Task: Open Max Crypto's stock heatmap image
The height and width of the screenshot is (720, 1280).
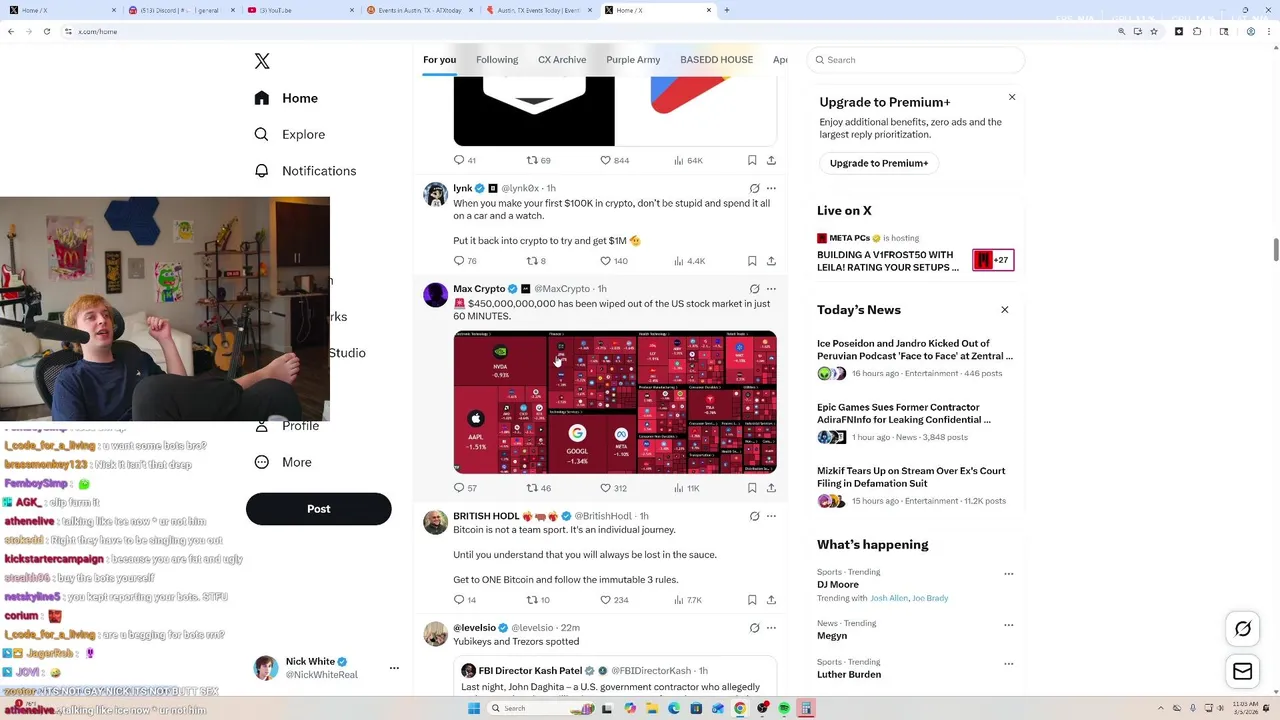Action: (x=615, y=402)
